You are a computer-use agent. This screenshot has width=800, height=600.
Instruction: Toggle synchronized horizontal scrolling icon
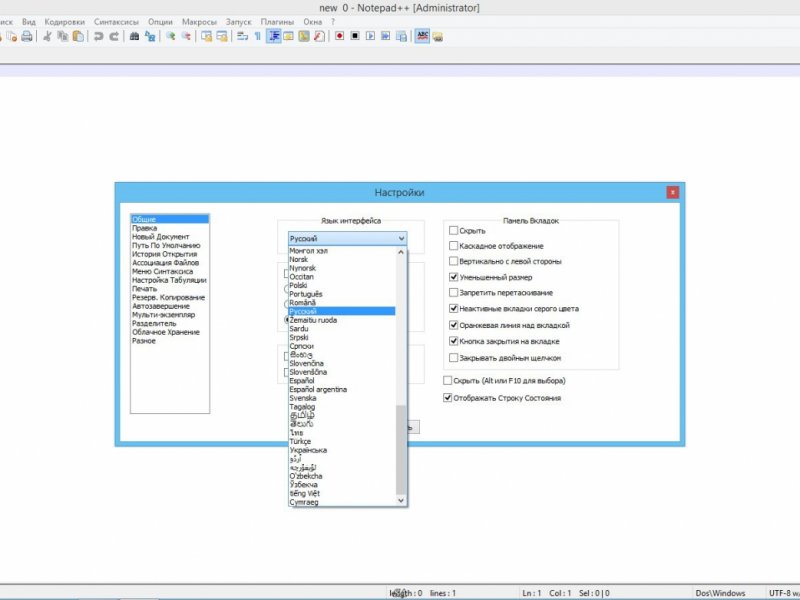[222, 36]
